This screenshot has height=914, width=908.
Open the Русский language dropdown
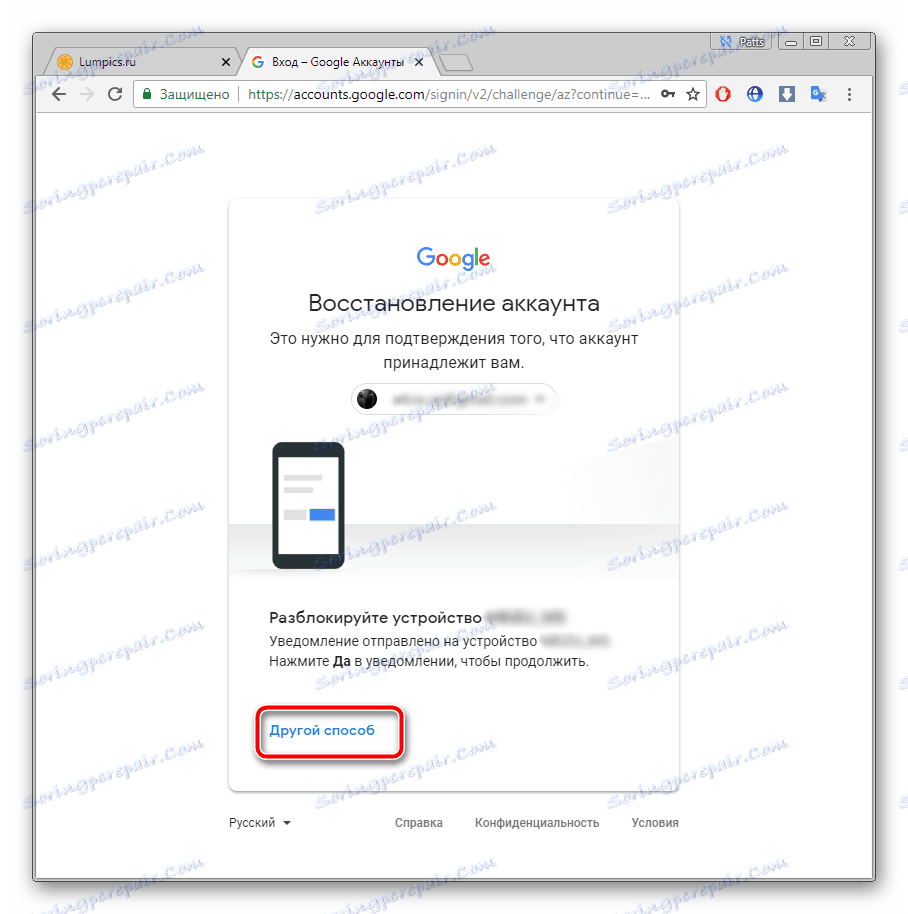click(x=259, y=822)
